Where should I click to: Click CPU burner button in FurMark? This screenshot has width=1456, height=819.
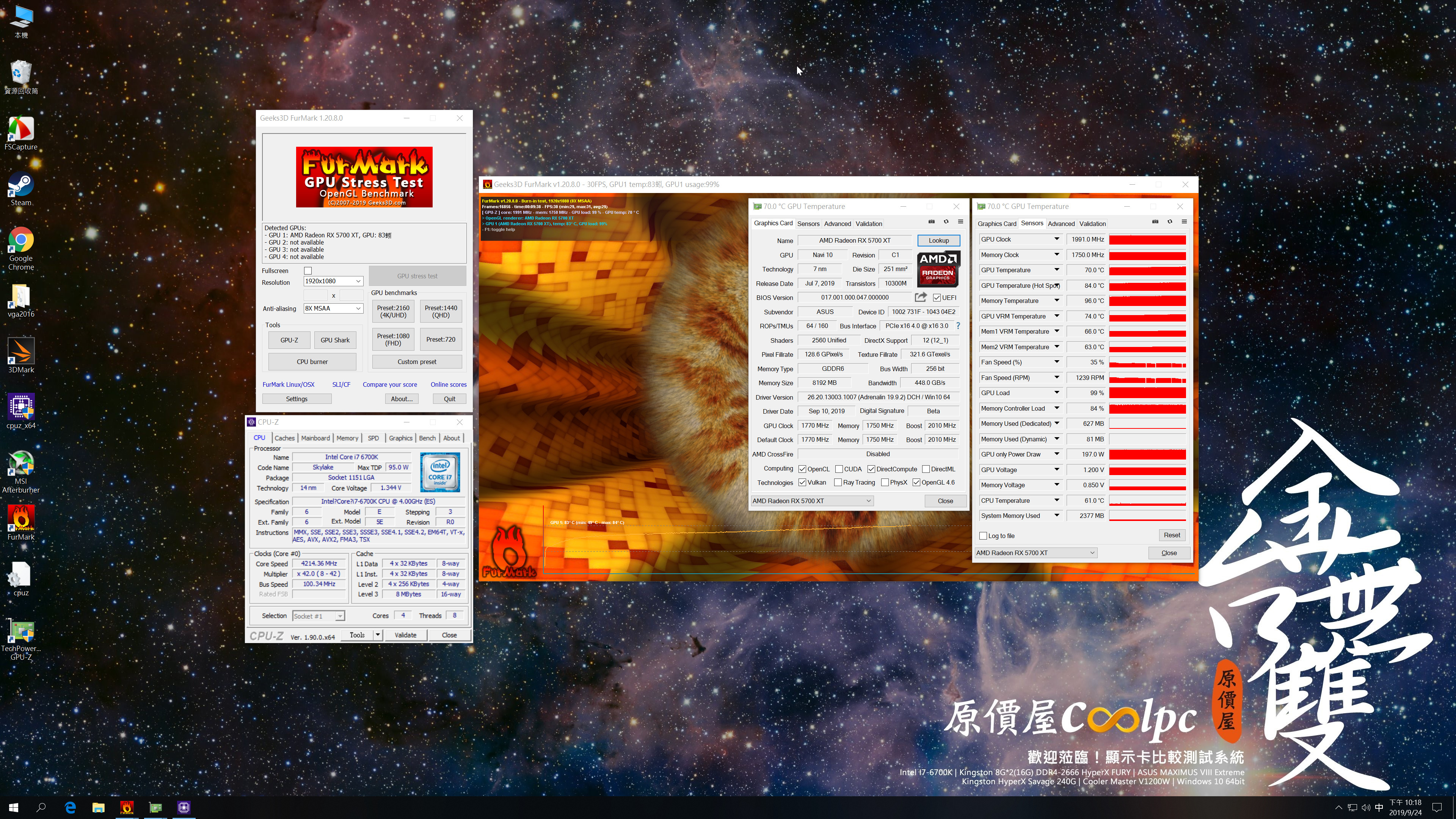pyautogui.click(x=312, y=362)
